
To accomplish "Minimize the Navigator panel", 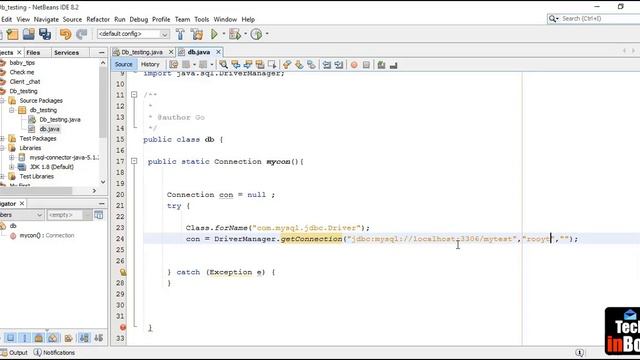I will pyautogui.click(x=101, y=203).
